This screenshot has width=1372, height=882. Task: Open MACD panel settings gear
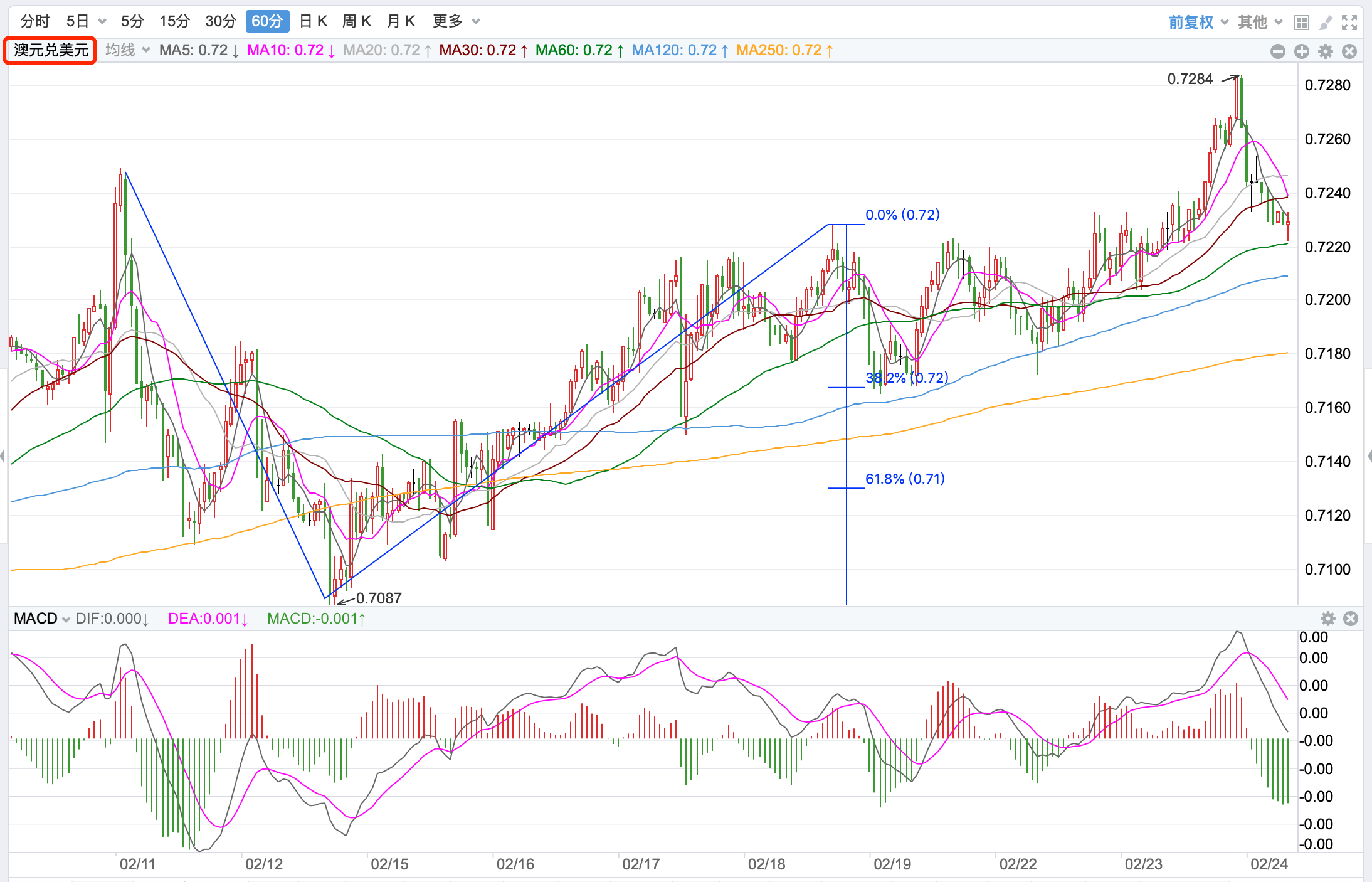click(1327, 619)
